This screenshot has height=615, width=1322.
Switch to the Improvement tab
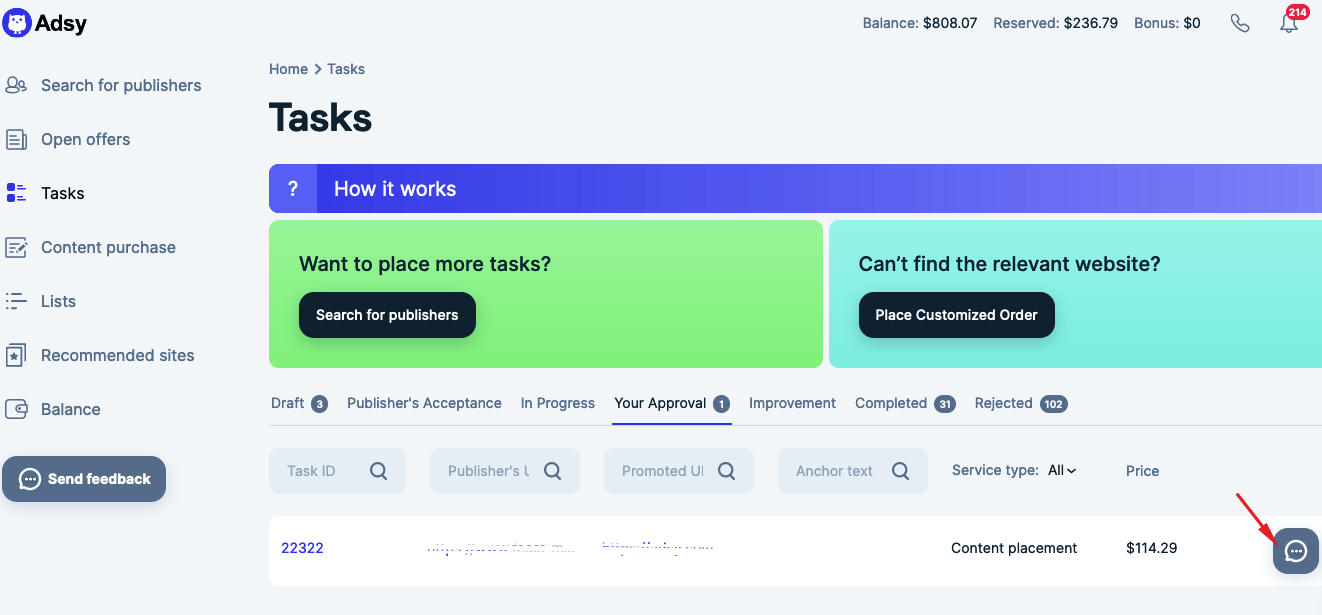792,403
